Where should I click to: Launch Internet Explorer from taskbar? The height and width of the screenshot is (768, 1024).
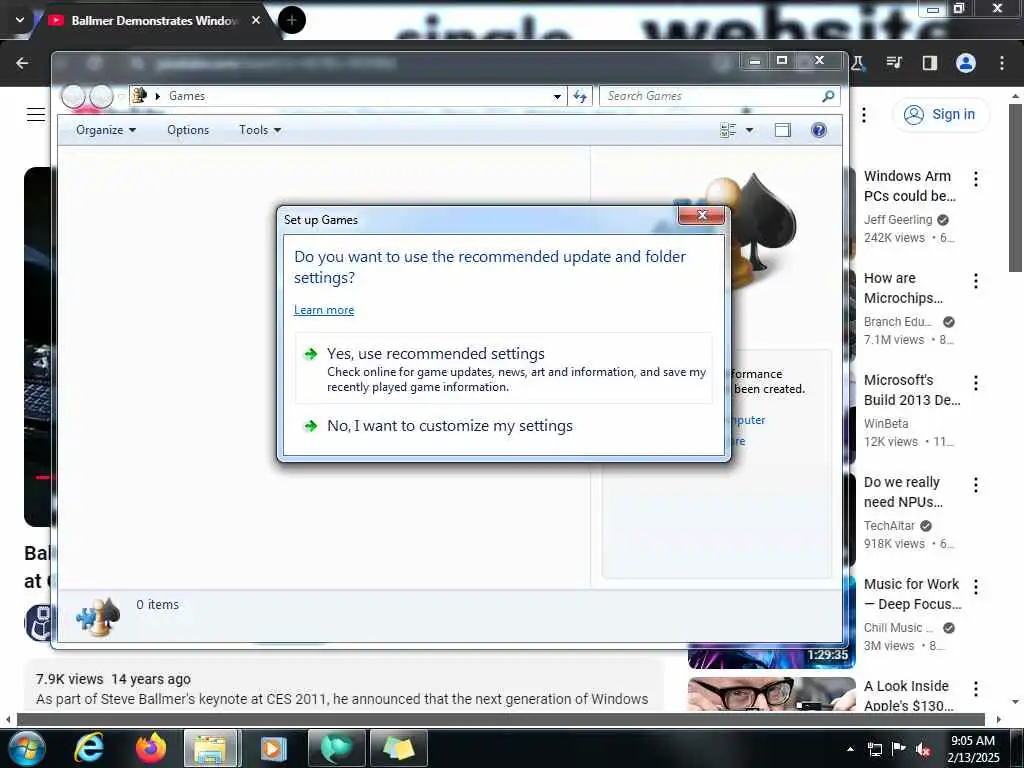pos(89,748)
